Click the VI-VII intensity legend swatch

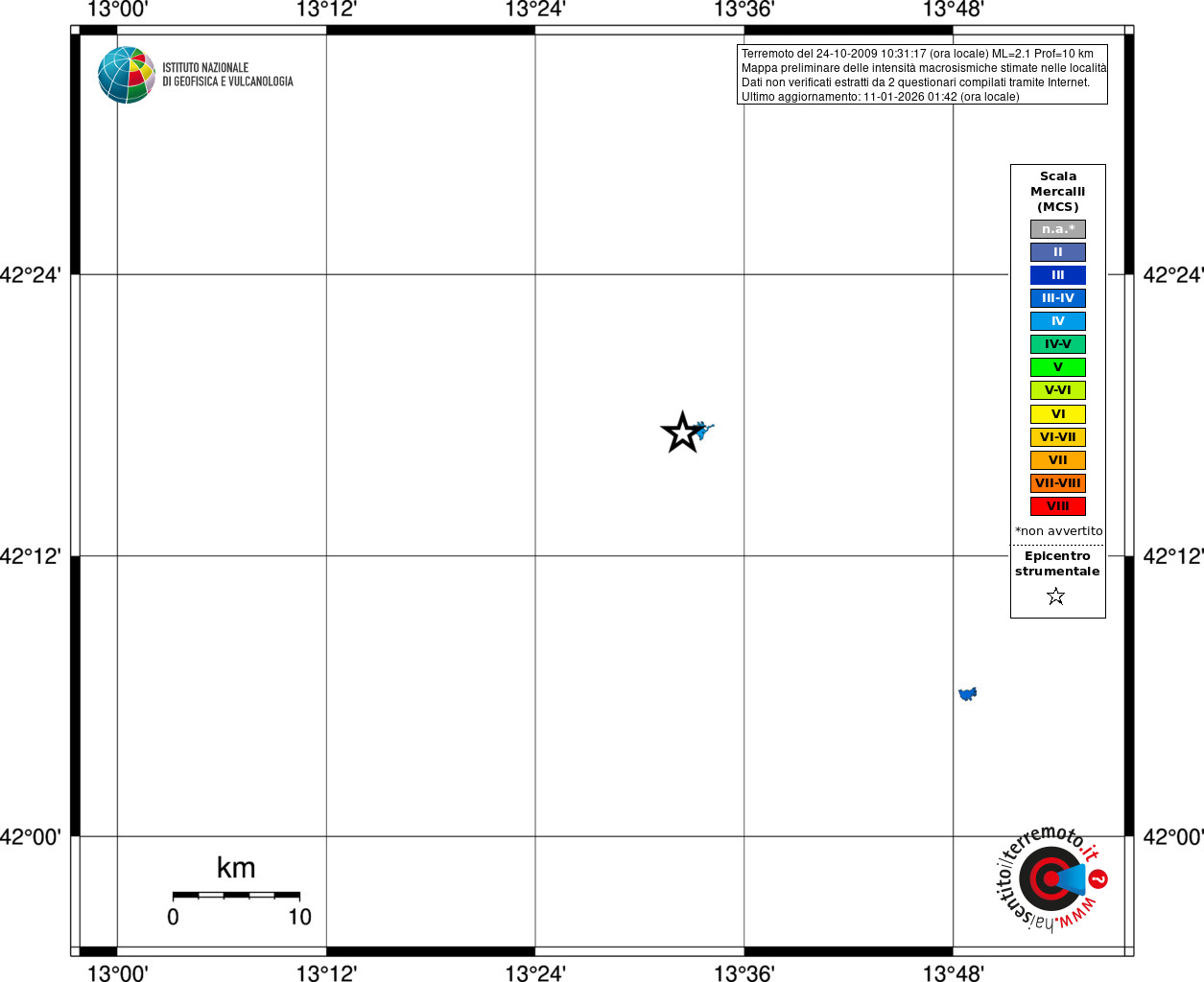[x=1058, y=437]
